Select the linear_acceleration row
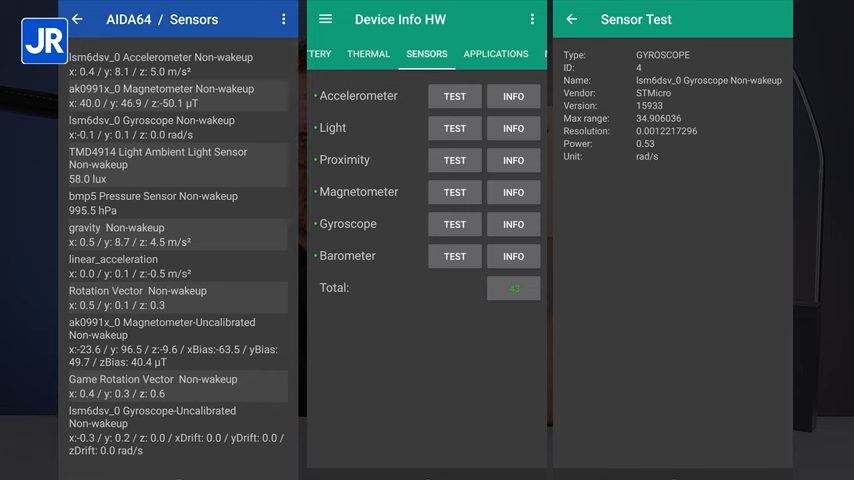The image size is (854, 480). [178, 266]
